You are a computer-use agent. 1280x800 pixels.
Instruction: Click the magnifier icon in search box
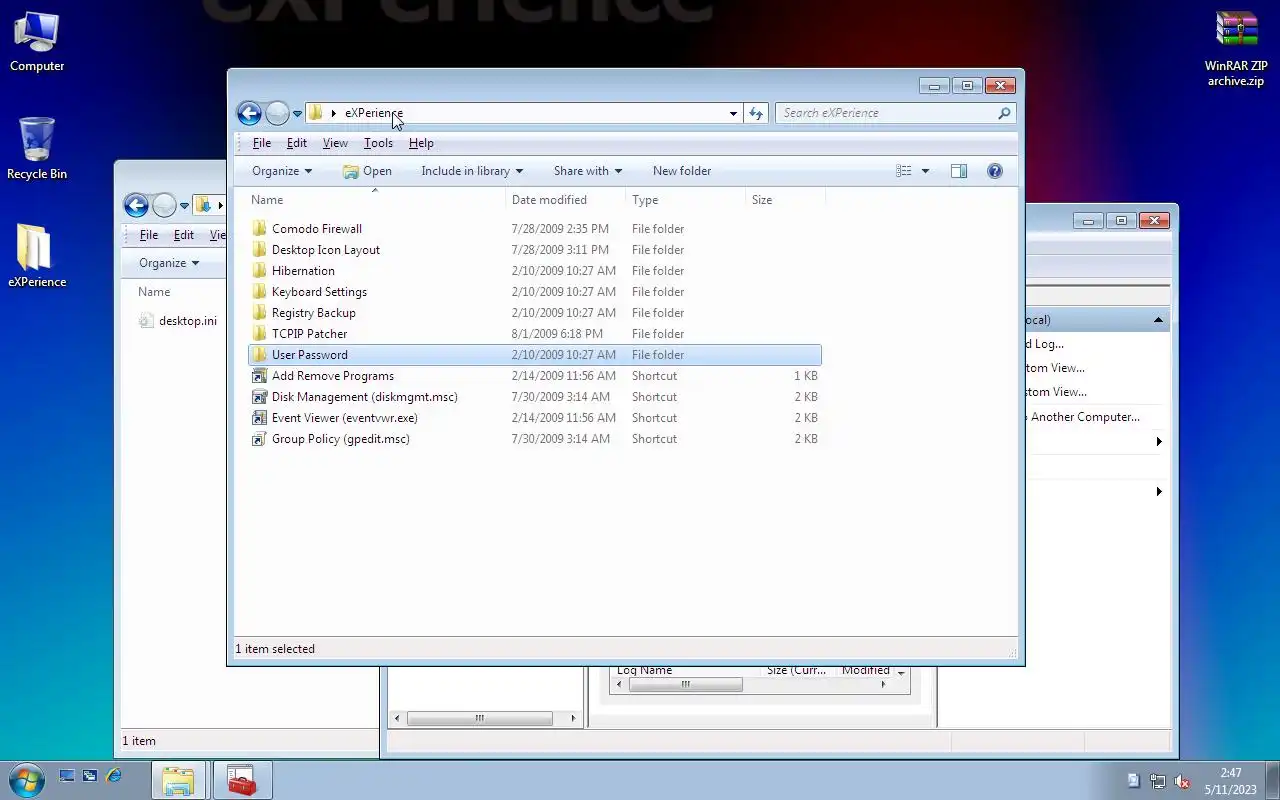click(x=1004, y=113)
